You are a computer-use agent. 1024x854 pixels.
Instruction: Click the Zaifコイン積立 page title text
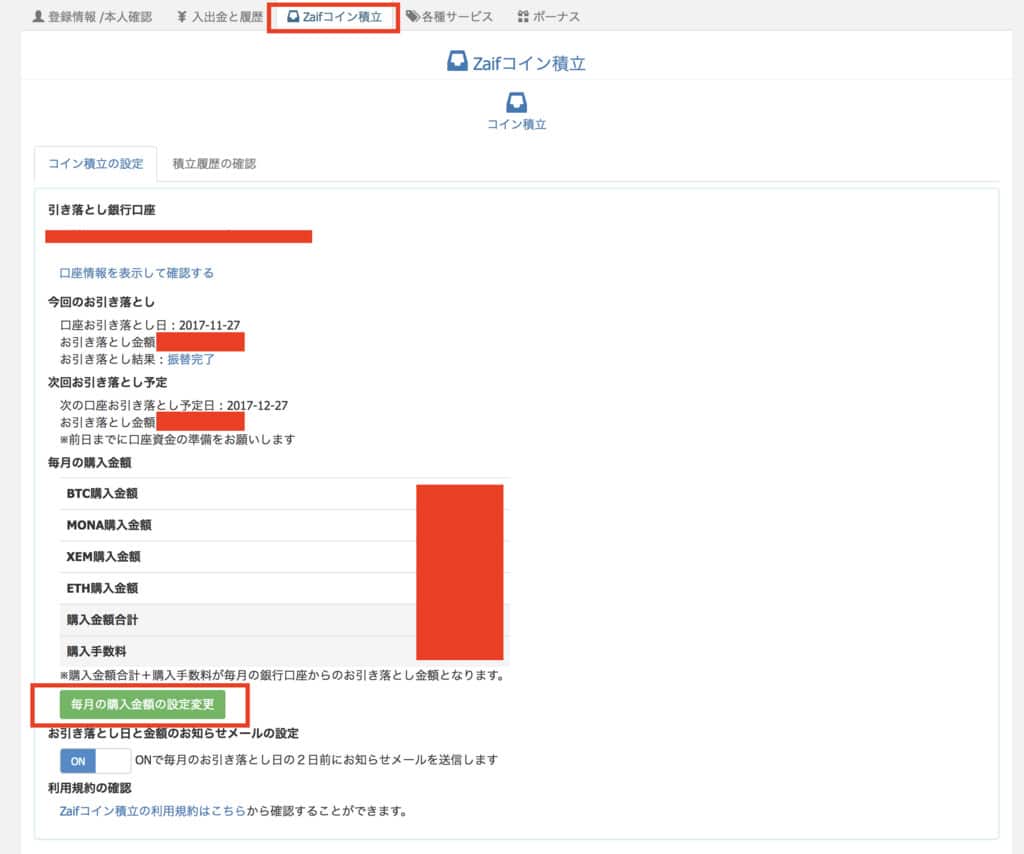point(529,63)
